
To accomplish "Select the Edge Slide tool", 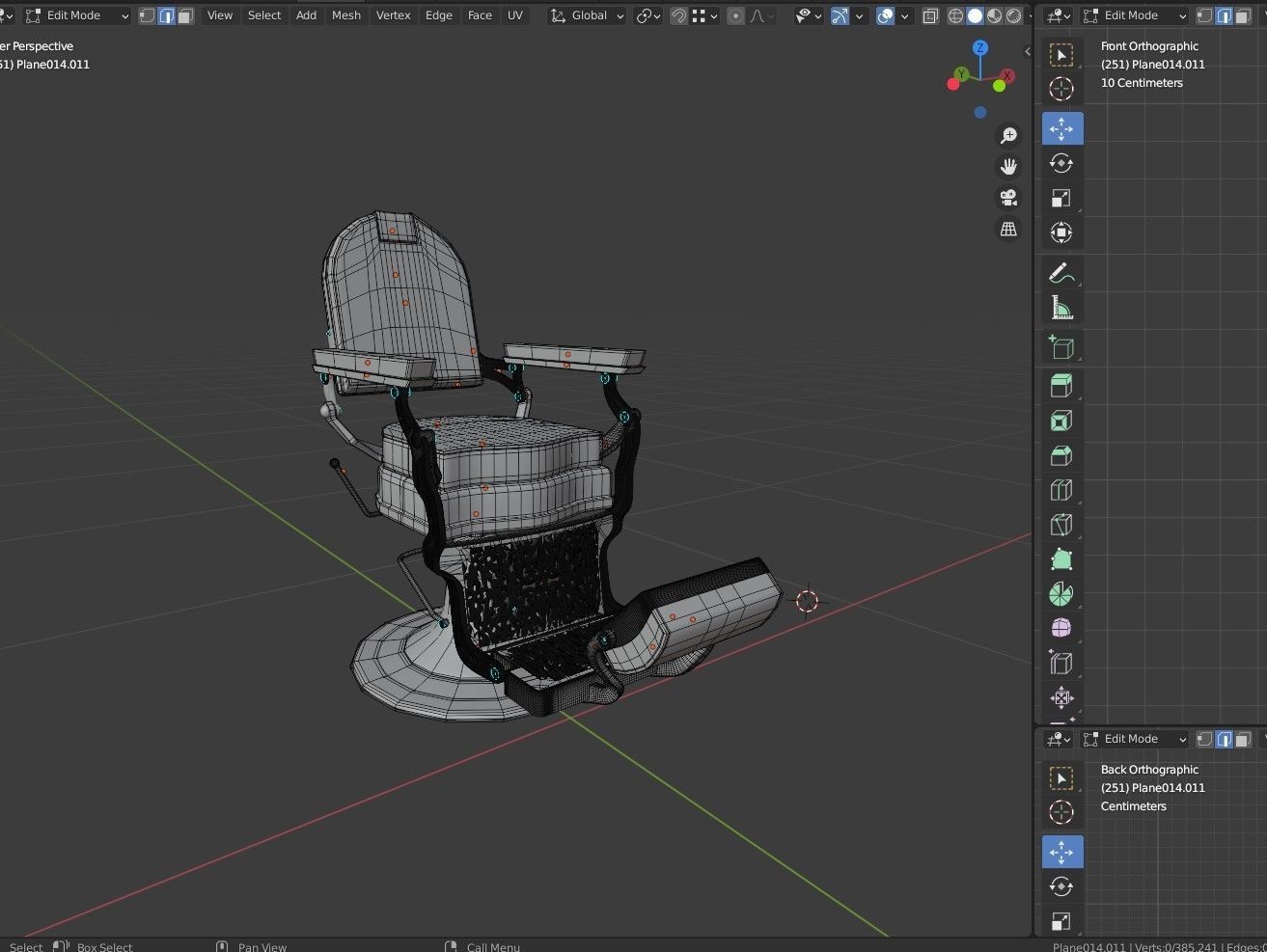I will (1061, 664).
